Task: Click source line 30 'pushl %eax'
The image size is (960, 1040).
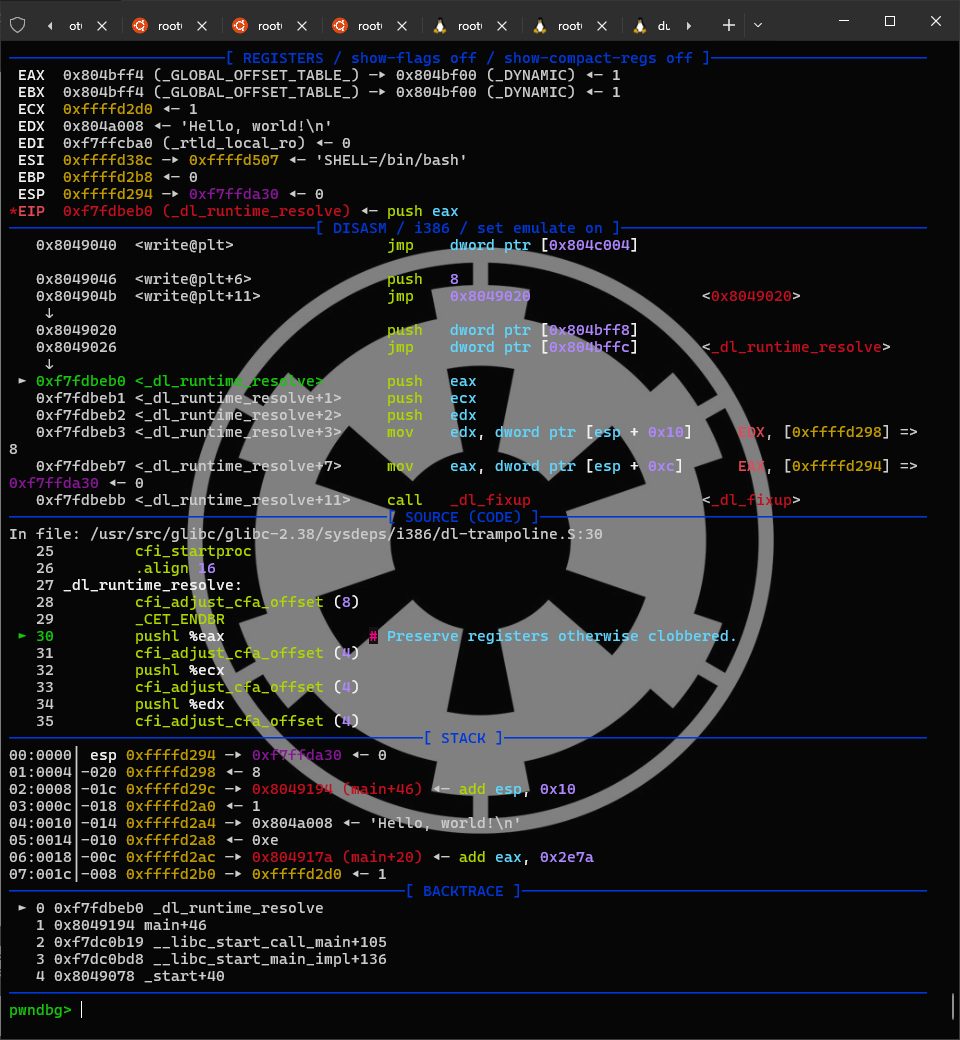Action: click(180, 636)
